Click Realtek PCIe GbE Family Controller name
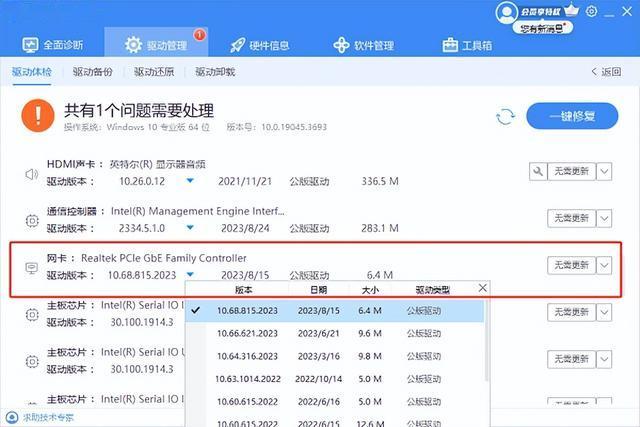This screenshot has height=427, width=640. click(164, 258)
